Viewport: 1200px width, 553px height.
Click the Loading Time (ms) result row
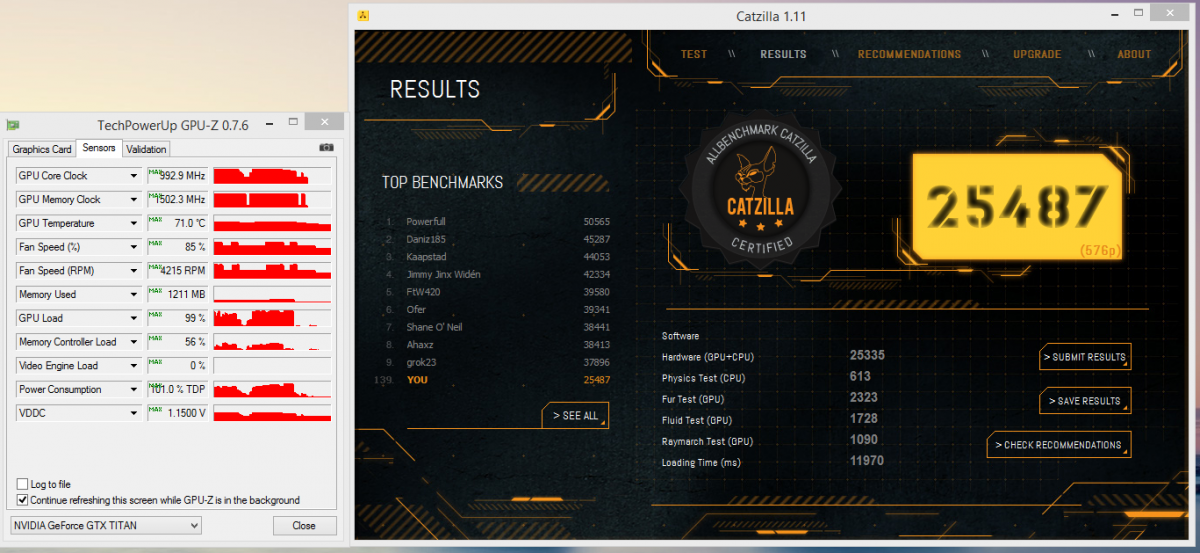pos(773,462)
